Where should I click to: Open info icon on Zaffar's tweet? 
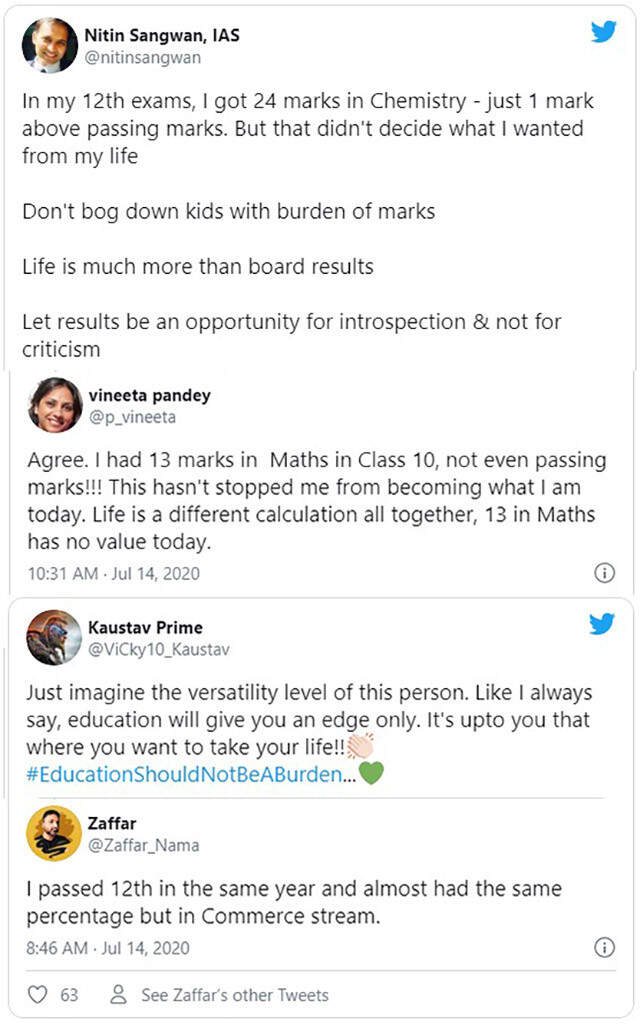pyautogui.click(x=604, y=947)
